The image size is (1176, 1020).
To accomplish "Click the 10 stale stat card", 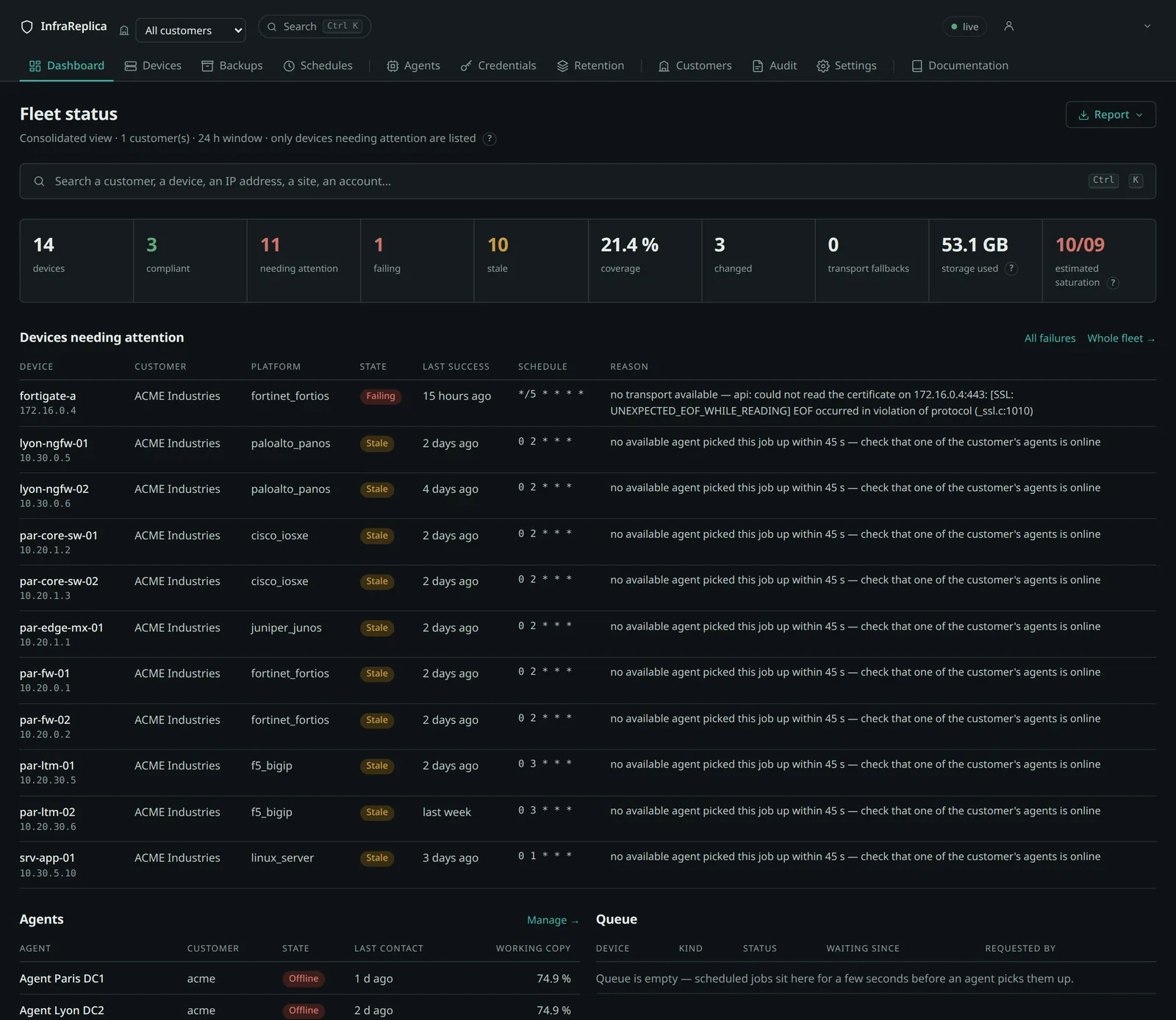I will tap(531, 260).
